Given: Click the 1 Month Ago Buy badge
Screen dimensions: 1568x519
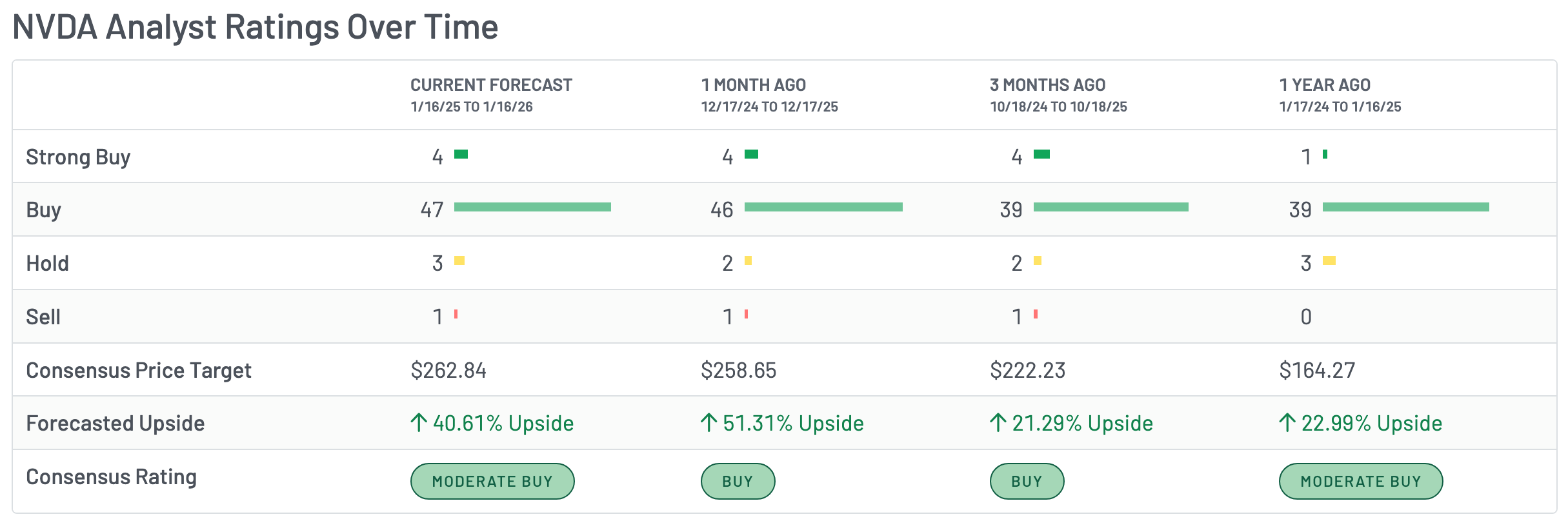Looking at the screenshot, I should pyautogui.click(x=738, y=481).
